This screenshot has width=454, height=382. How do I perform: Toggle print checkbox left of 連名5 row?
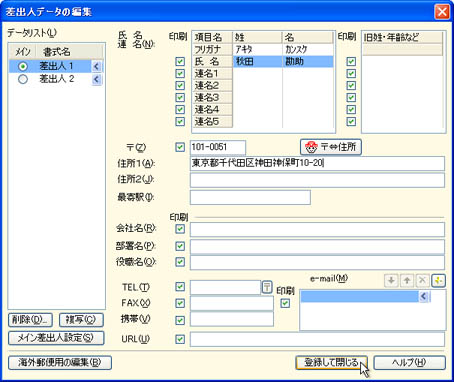180,121
